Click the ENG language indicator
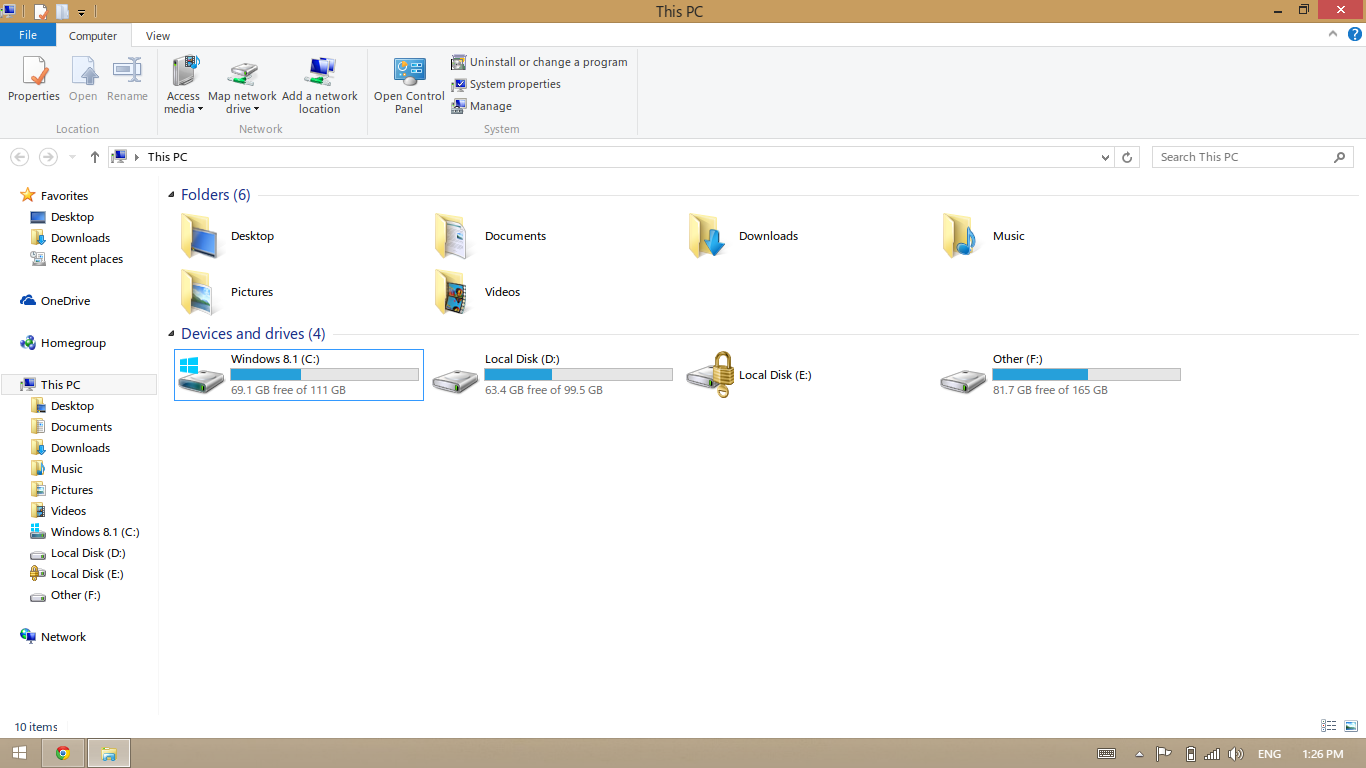Image resolution: width=1366 pixels, height=768 pixels. [x=1269, y=754]
